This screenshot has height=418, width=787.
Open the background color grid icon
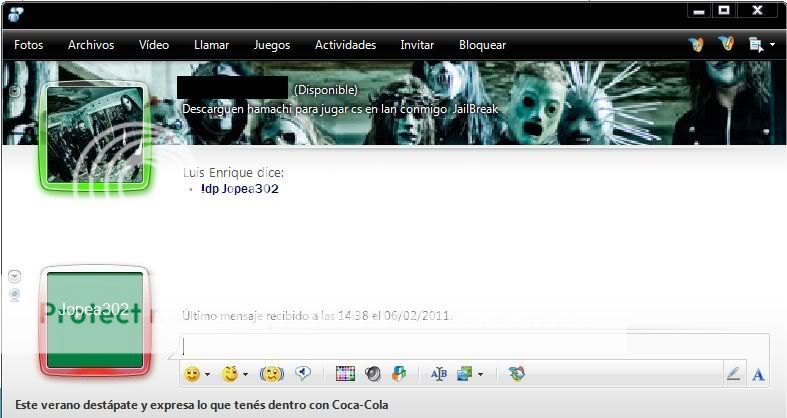coord(346,374)
